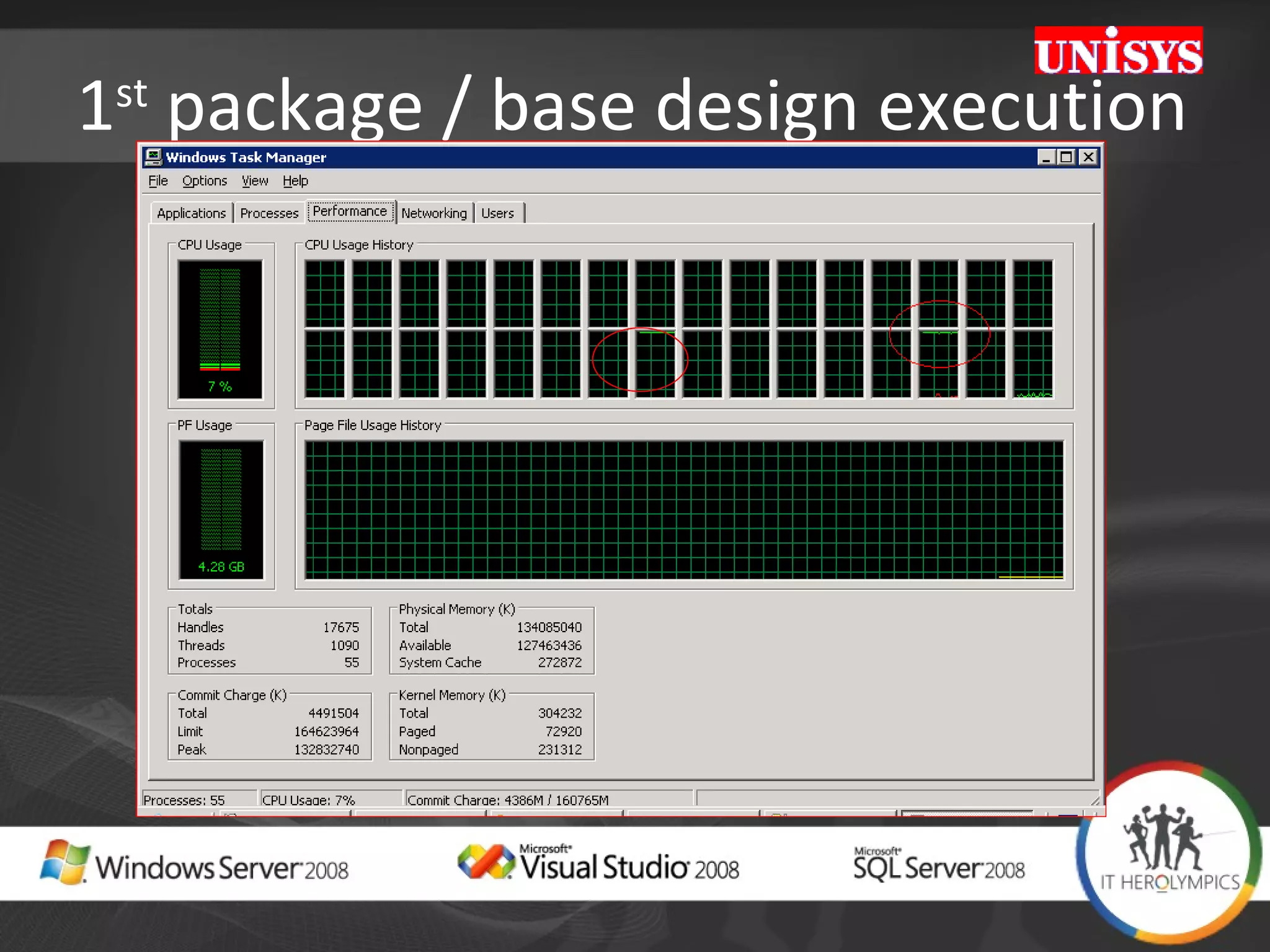Click Physical Memory Total value 134085040
Screen dimensions: 1270x952
point(549,627)
